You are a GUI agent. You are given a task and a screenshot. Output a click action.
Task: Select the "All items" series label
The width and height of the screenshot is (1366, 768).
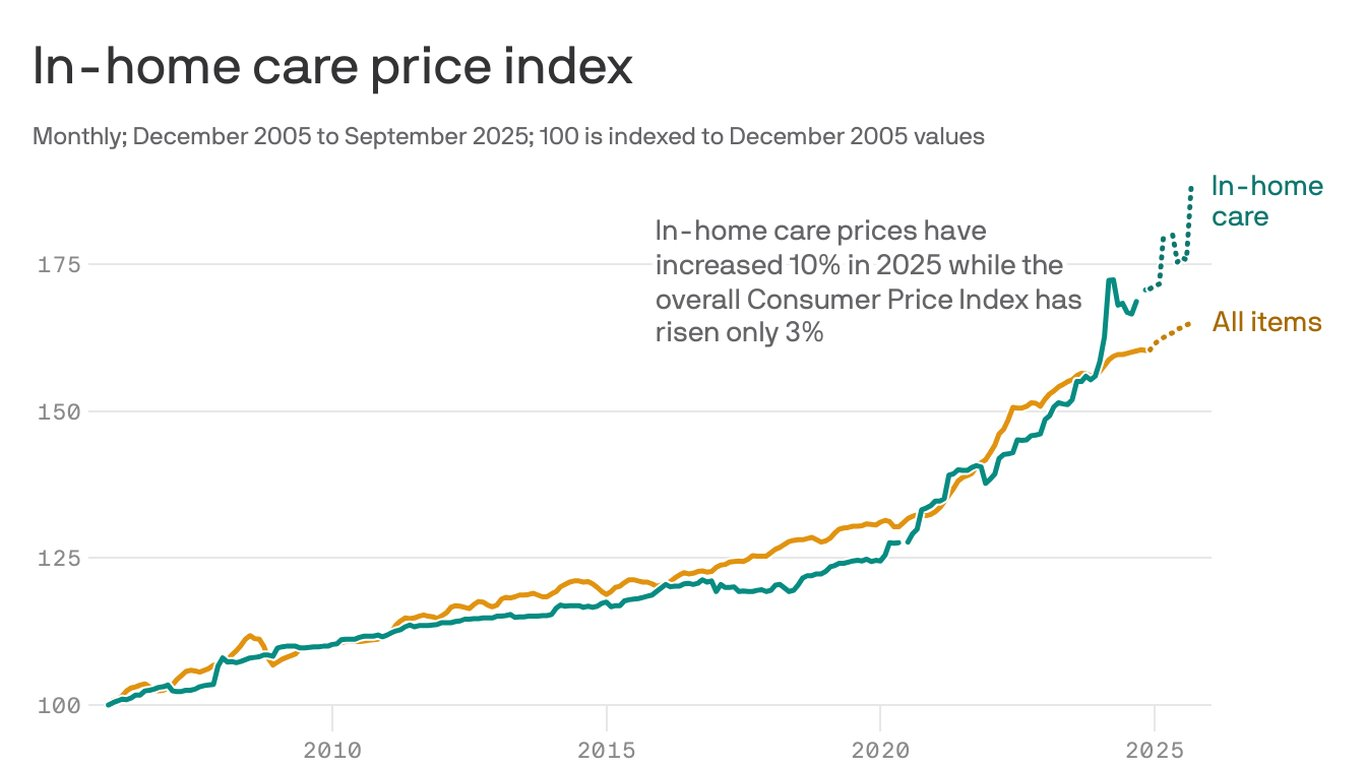coord(1266,323)
